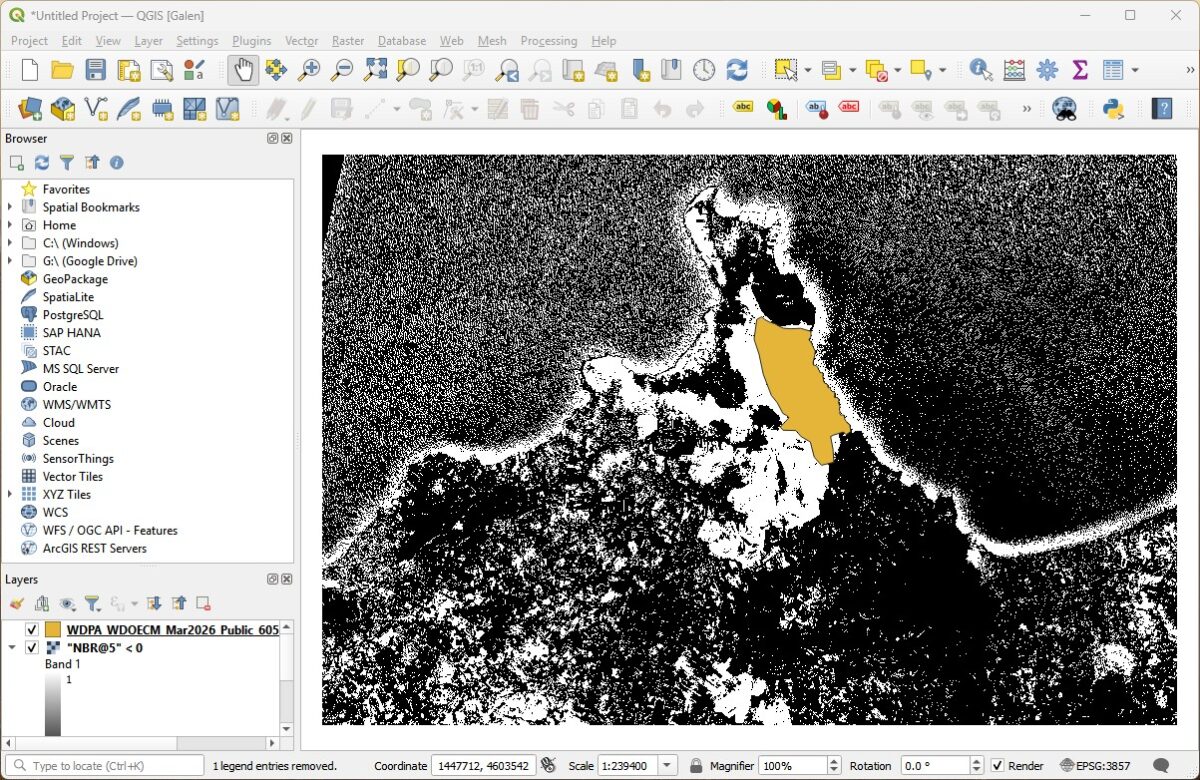The image size is (1200, 780).
Task: Click Remove Layer icon in Layers panel
Action: (203, 603)
